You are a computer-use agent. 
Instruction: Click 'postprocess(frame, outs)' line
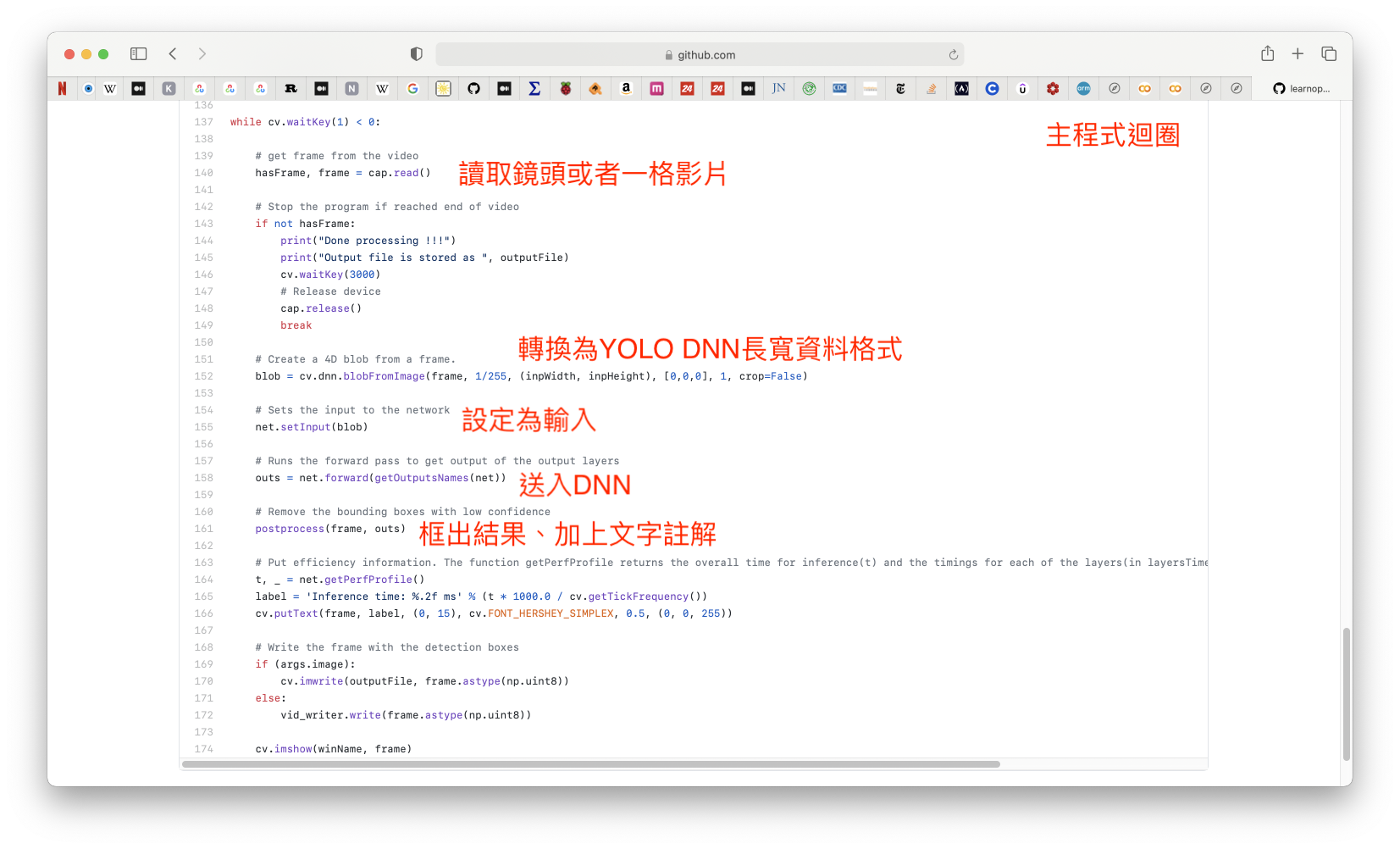[330, 529]
